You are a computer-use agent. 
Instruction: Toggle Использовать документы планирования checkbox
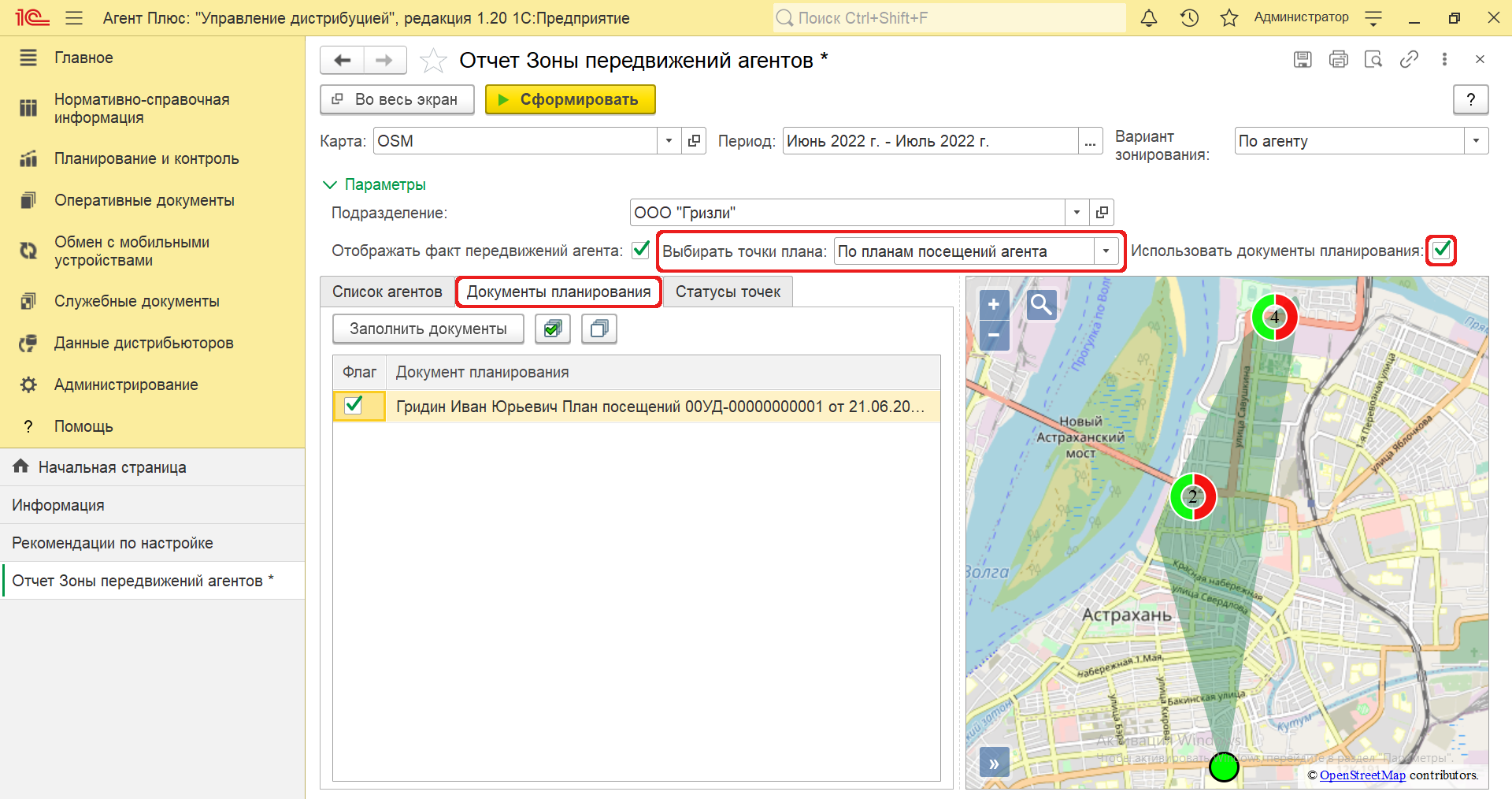[1441, 250]
